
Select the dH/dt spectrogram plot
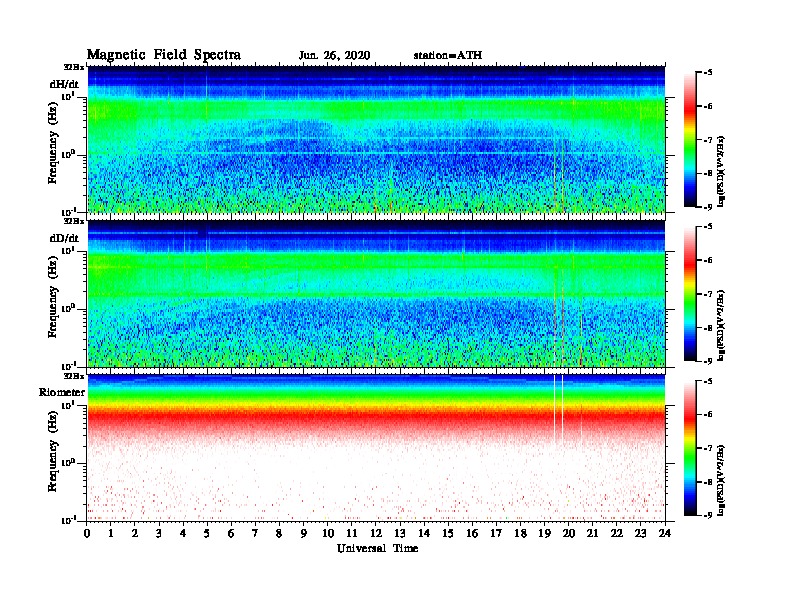pos(376,139)
